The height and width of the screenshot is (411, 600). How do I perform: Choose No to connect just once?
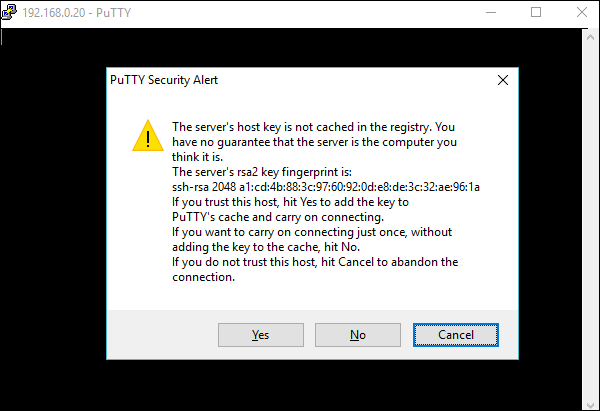[x=357, y=335]
